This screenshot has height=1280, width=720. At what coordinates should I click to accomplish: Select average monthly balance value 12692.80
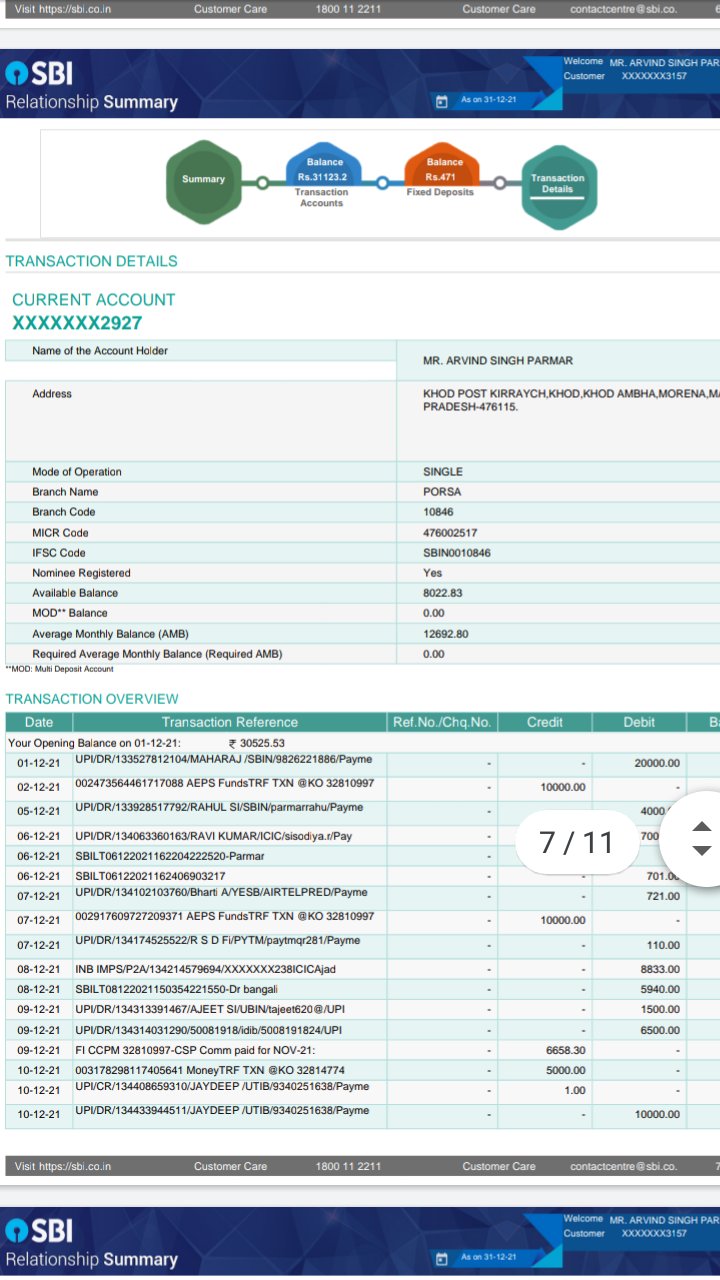coord(446,634)
